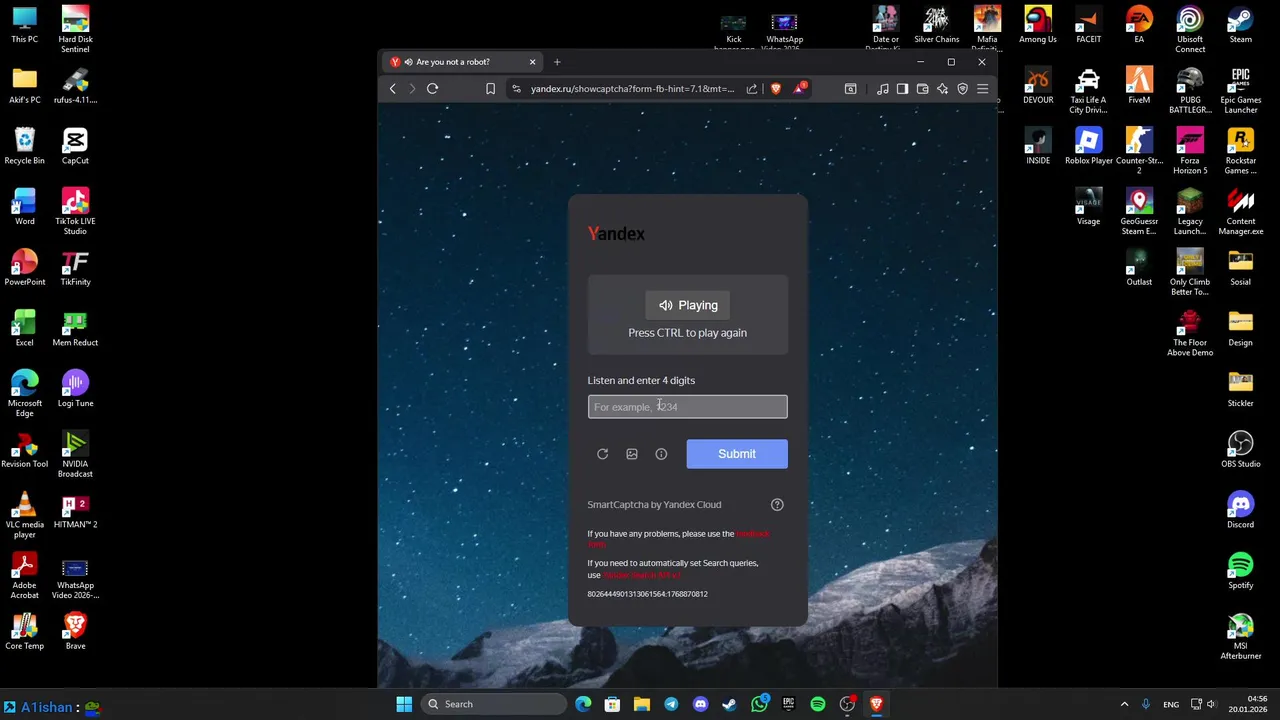Open site settings icon in address bar
The image size is (1280, 720).
pyautogui.click(x=516, y=89)
